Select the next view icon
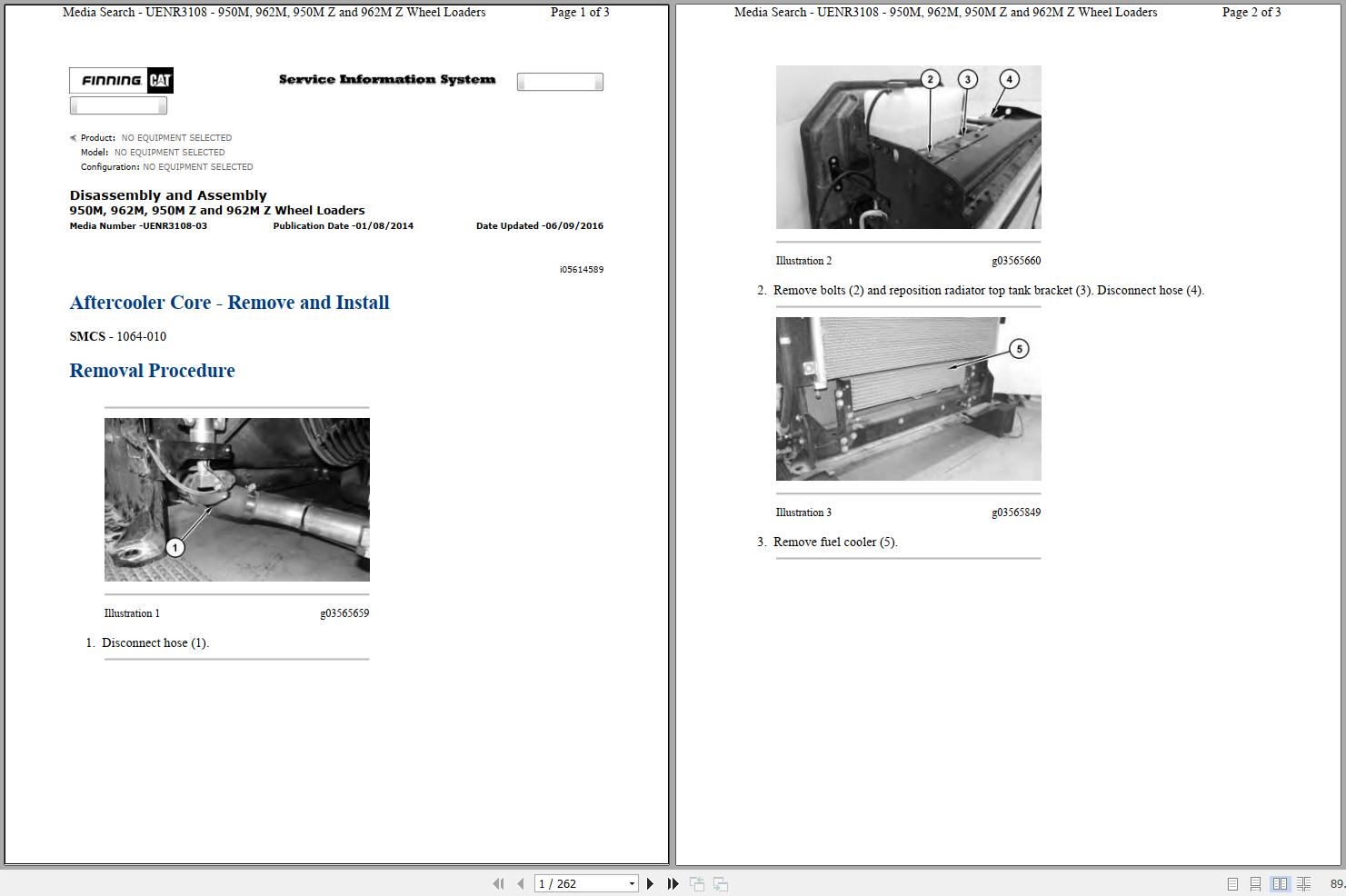 click(719, 882)
